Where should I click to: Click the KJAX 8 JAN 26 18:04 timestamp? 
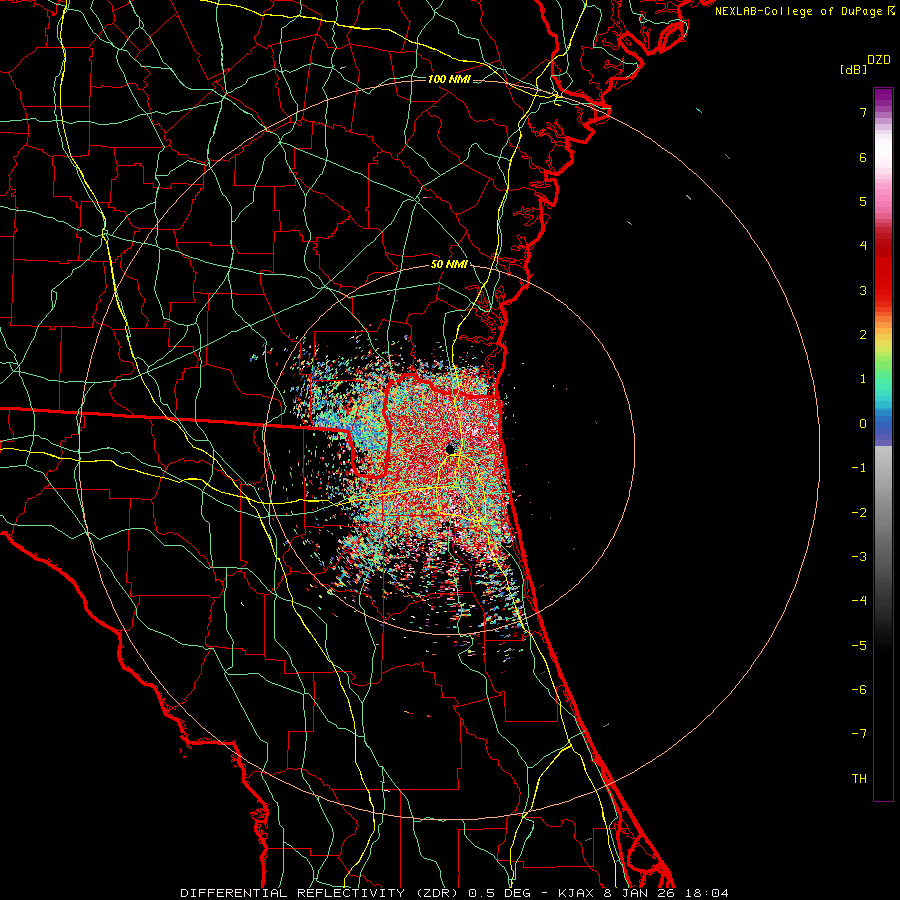point(643,893)
